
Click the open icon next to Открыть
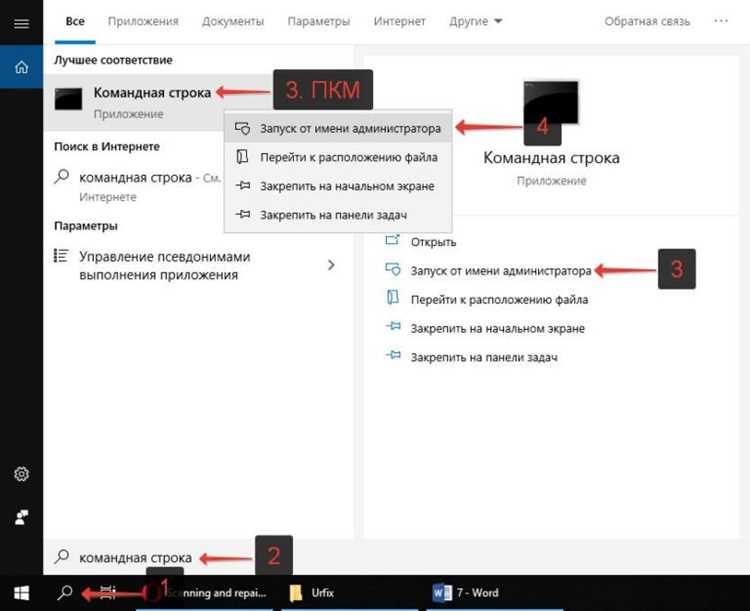[393, 240]
